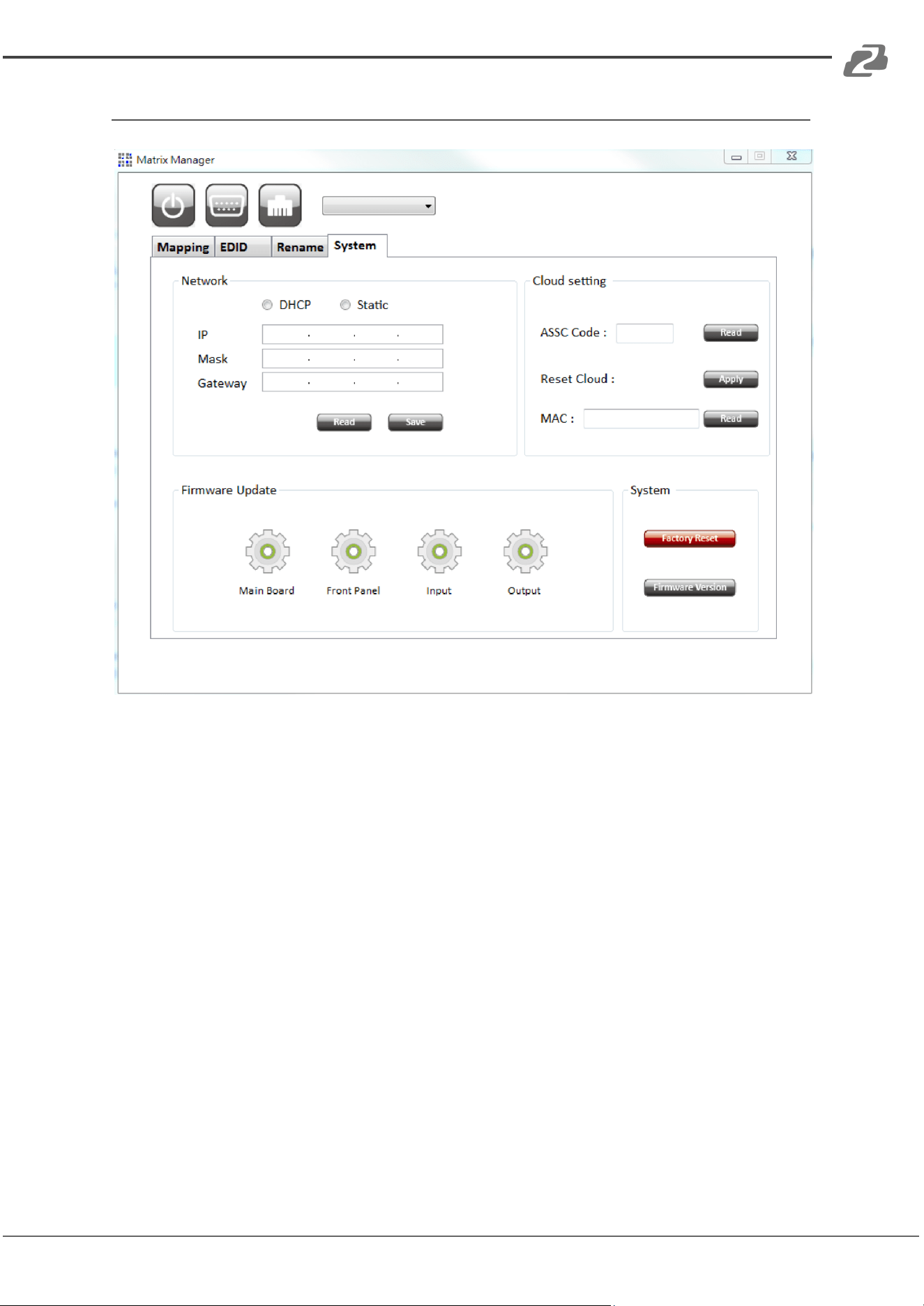Switch to the Rename tab

[299, 247]
